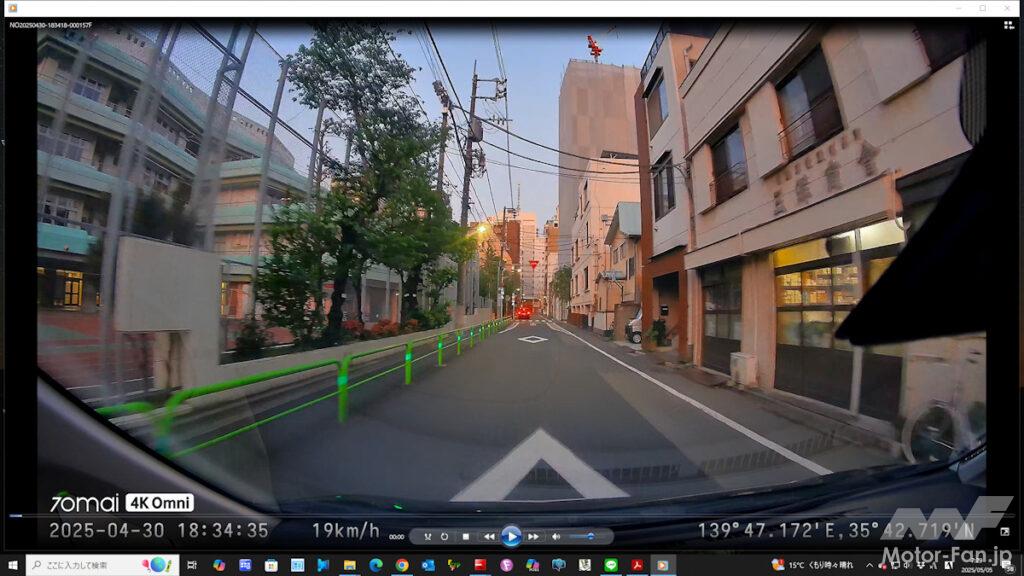The height and width of the screenshot is (576, 1024).
Task: Open Adobe Acrobat from taskbar
Action: pos(636,565)
